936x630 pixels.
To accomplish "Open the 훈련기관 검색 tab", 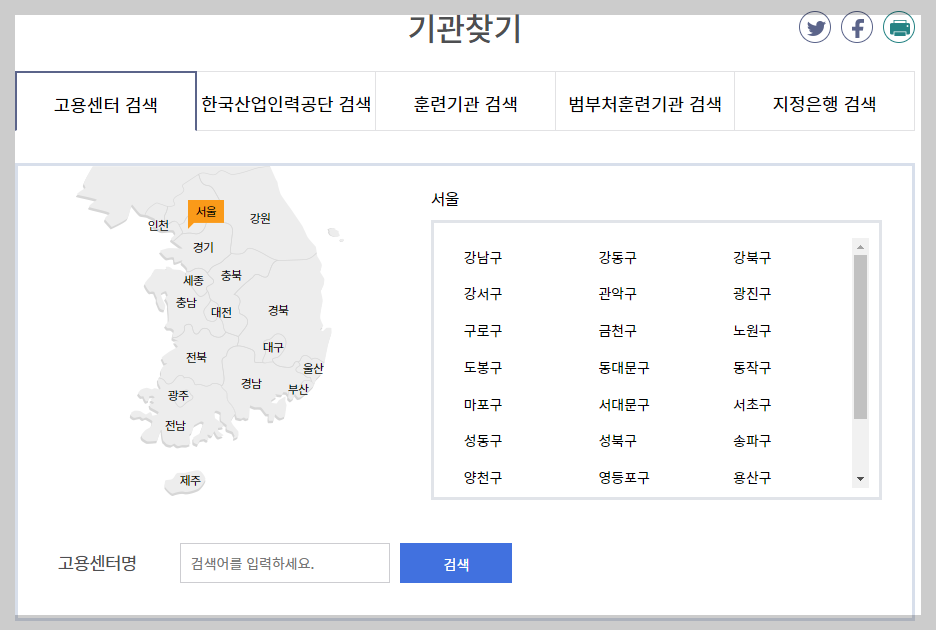I will tap(465, 100).
